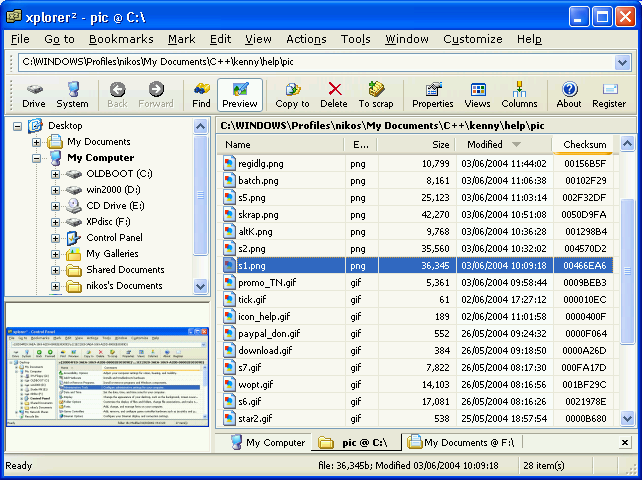642x480 pixels.
Task: Click the preview thumbnail image
Action: [107, 377]
